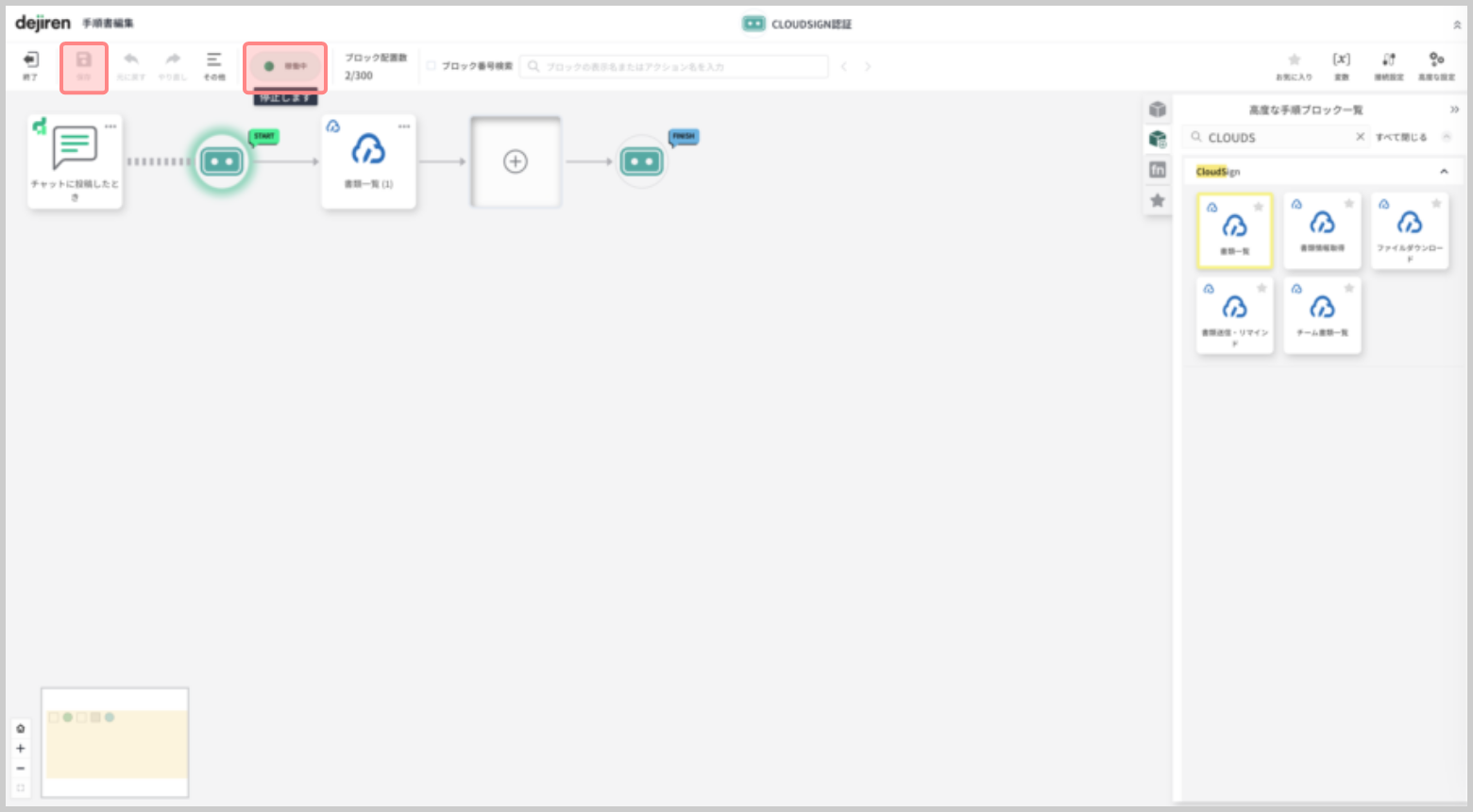
Task: Click the やり直し redo arrow
Action: tap(173, 65)
